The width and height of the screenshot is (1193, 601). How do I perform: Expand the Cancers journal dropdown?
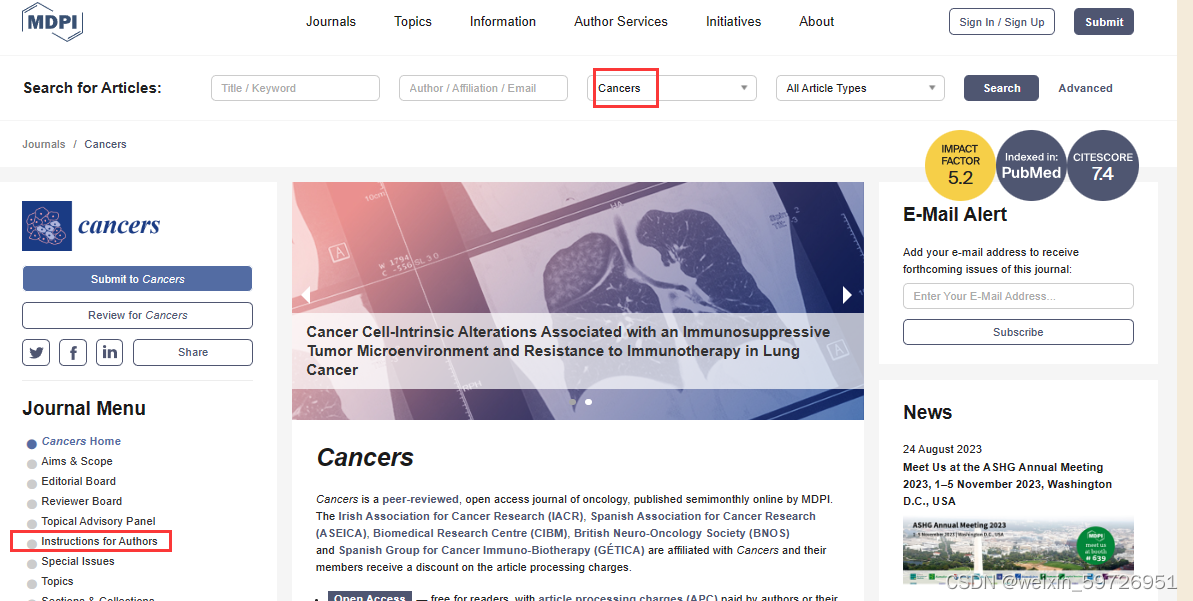point(672,88)
